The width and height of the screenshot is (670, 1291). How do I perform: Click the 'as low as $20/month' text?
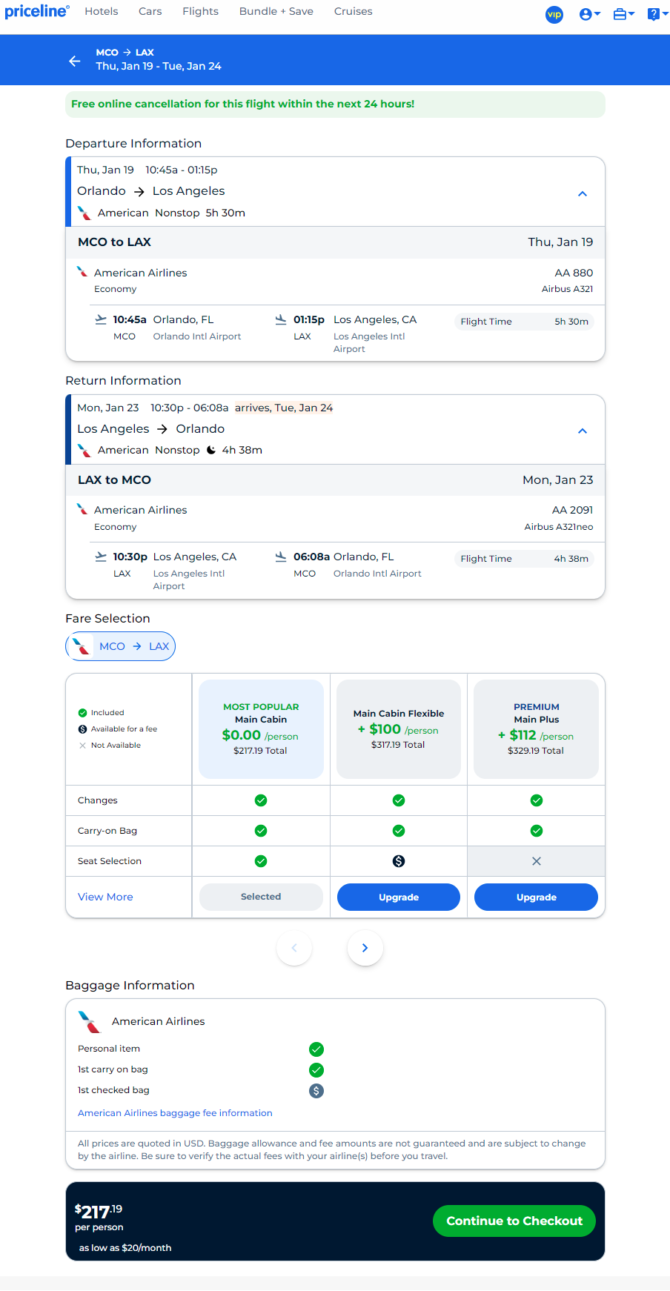click(125, 1248)
